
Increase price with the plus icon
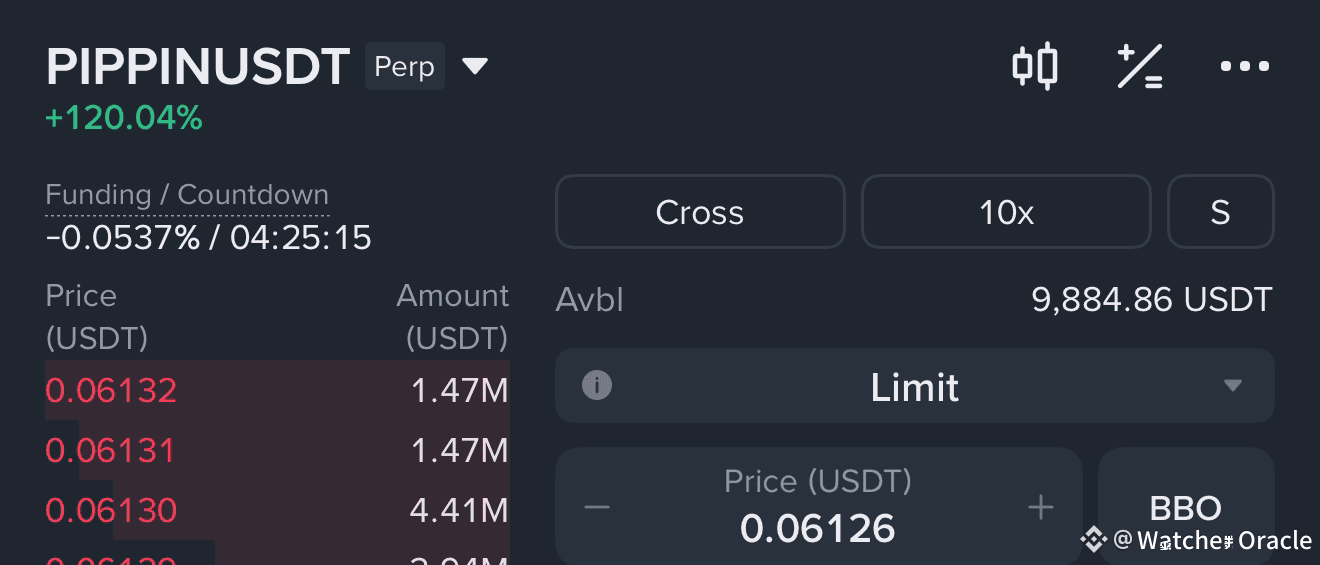coord(1041,508)
